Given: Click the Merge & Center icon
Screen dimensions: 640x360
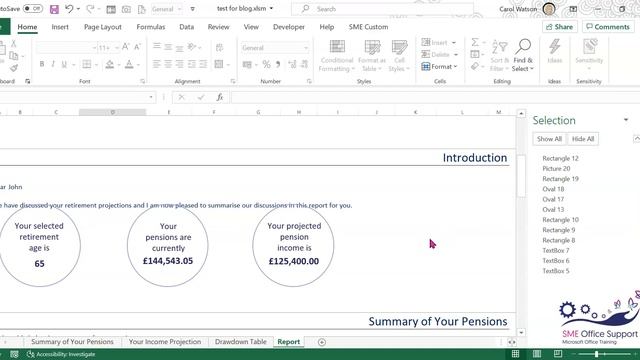Looking at the screenshot, I should click(219, 64).
